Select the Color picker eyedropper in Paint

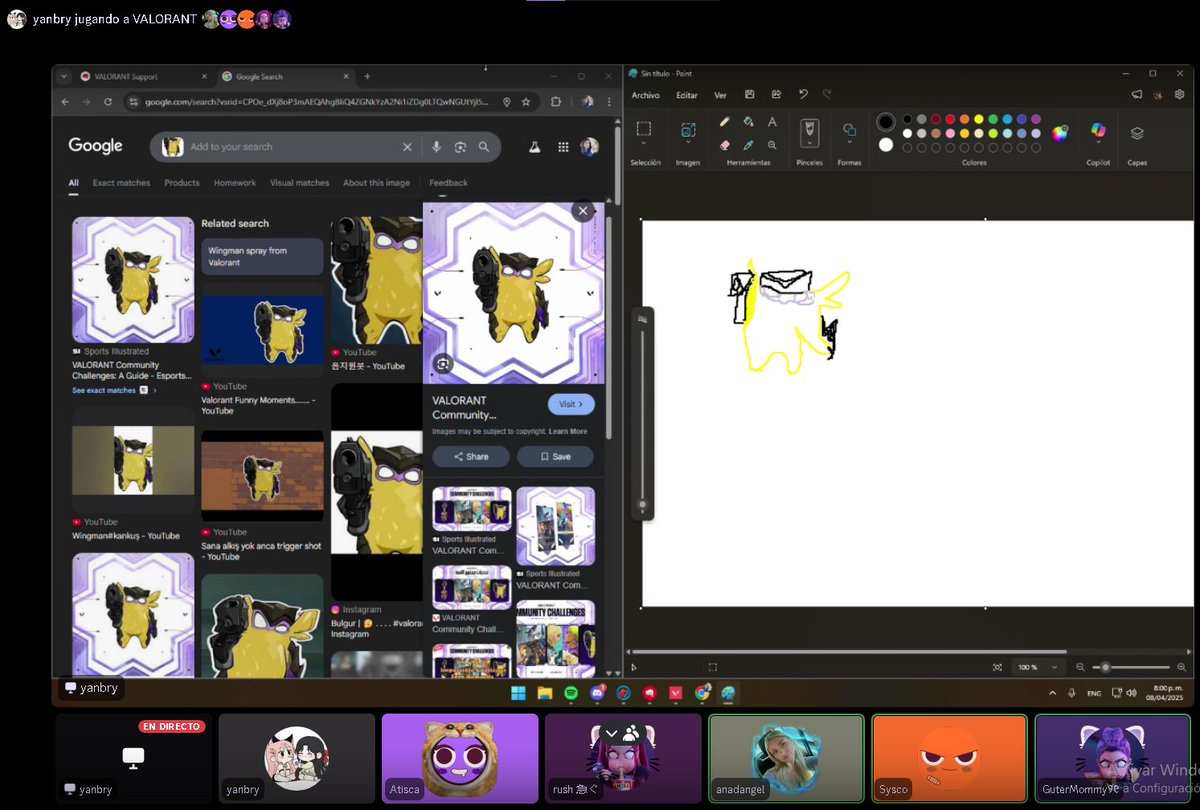748,145
